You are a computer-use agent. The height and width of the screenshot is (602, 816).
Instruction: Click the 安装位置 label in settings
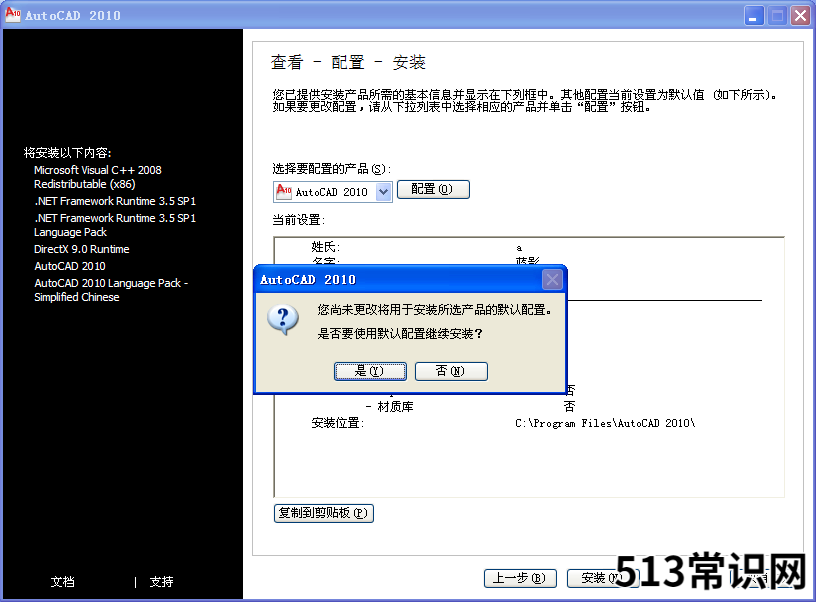[x=337, y=424]
